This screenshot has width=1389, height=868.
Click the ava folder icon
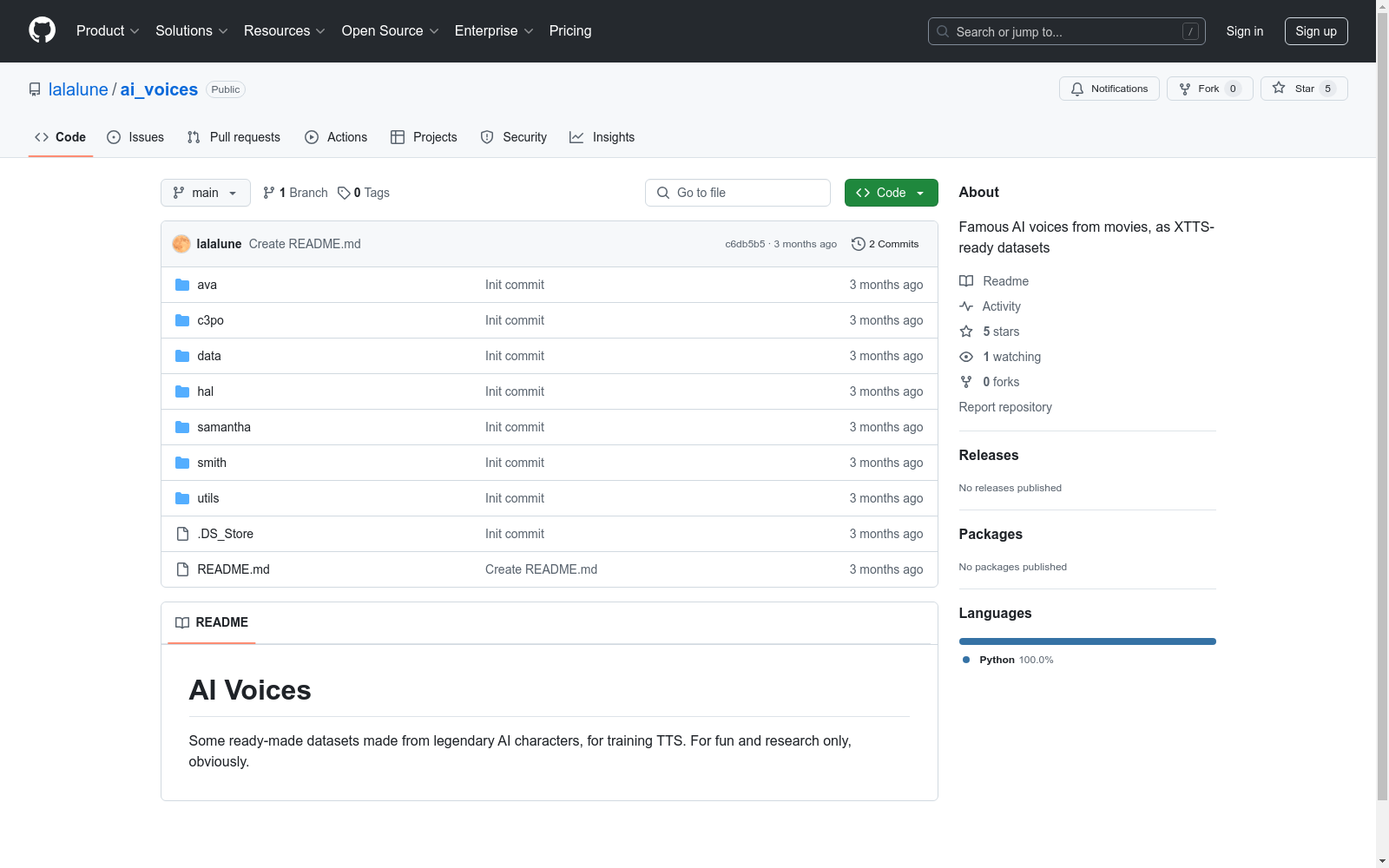tap(182, 285)
